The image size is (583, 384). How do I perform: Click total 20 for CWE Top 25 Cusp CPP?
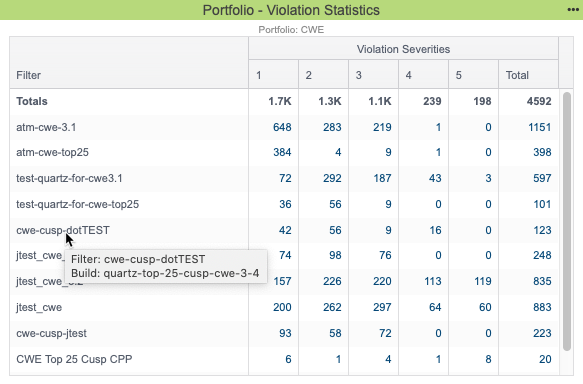545,359
